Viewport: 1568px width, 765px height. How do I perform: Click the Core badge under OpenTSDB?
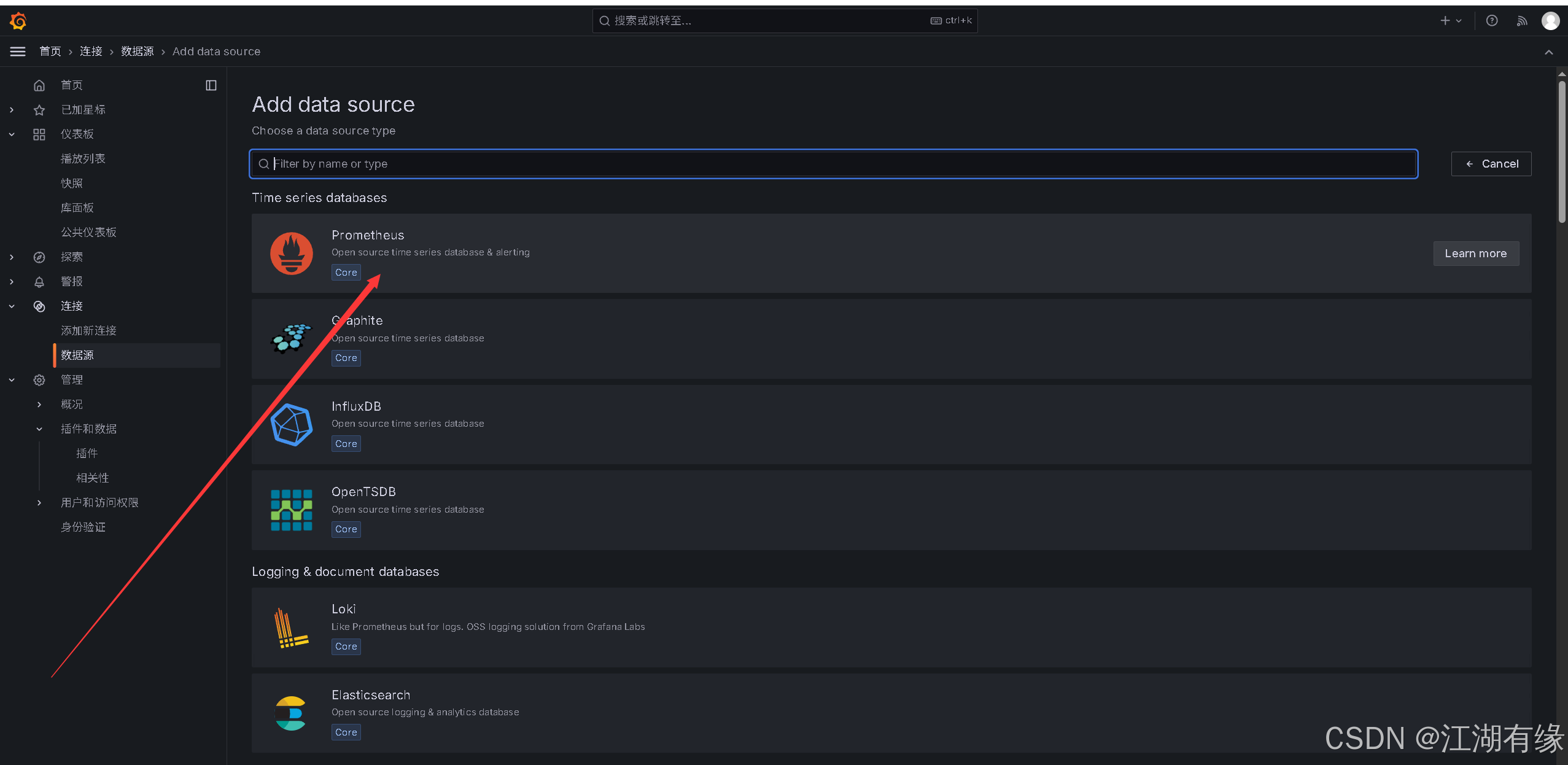(346, 529)
